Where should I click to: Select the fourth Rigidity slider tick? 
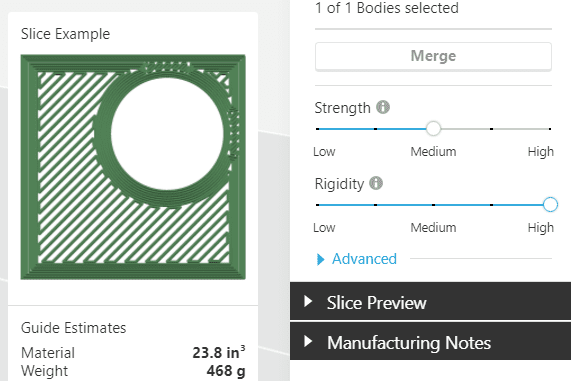click(492, 205)
